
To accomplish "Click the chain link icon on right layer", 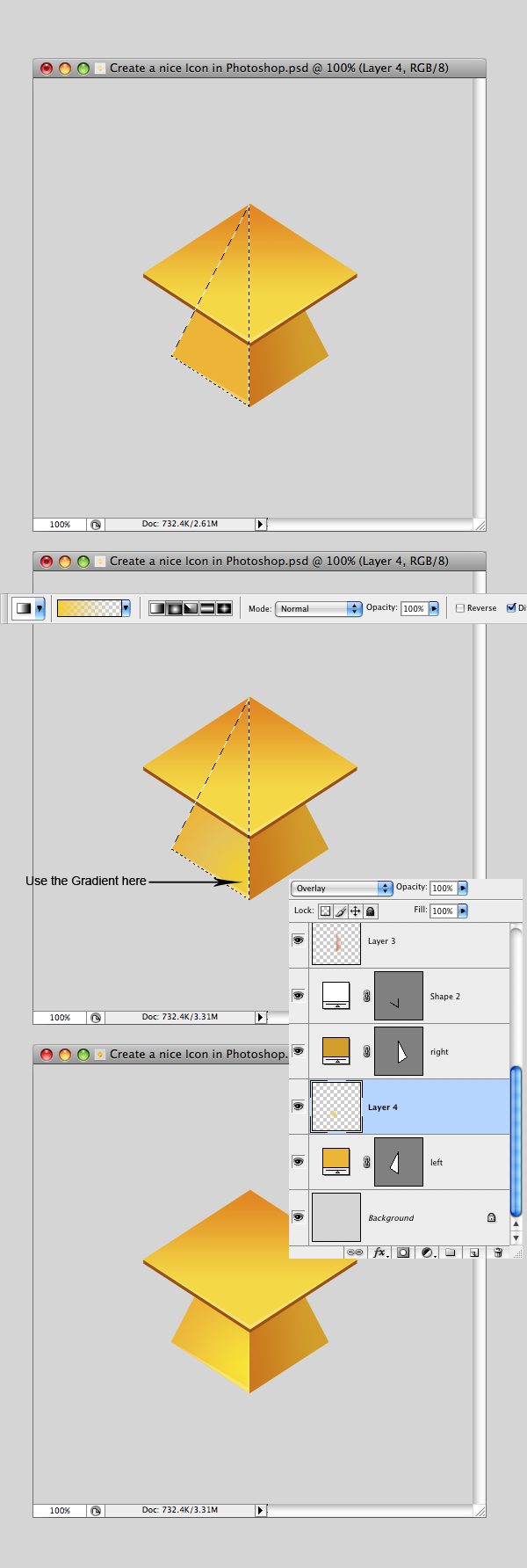I will (367, 1051).
